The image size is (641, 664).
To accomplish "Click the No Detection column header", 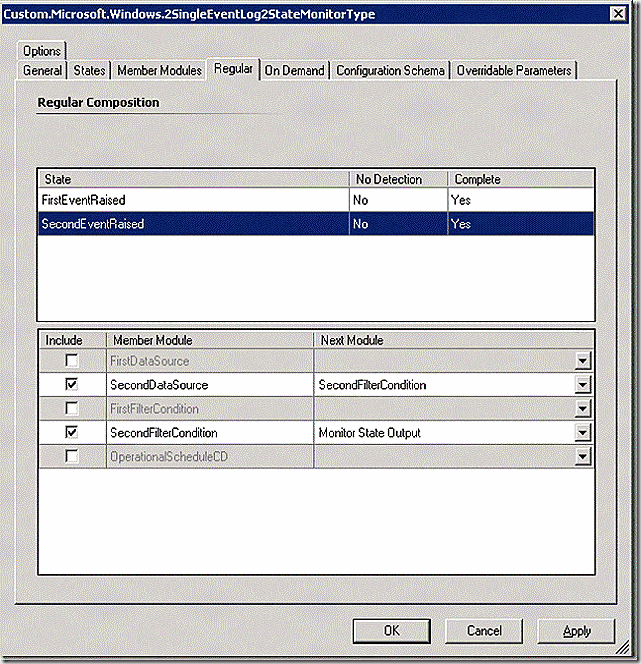I will tap(398, 179).
